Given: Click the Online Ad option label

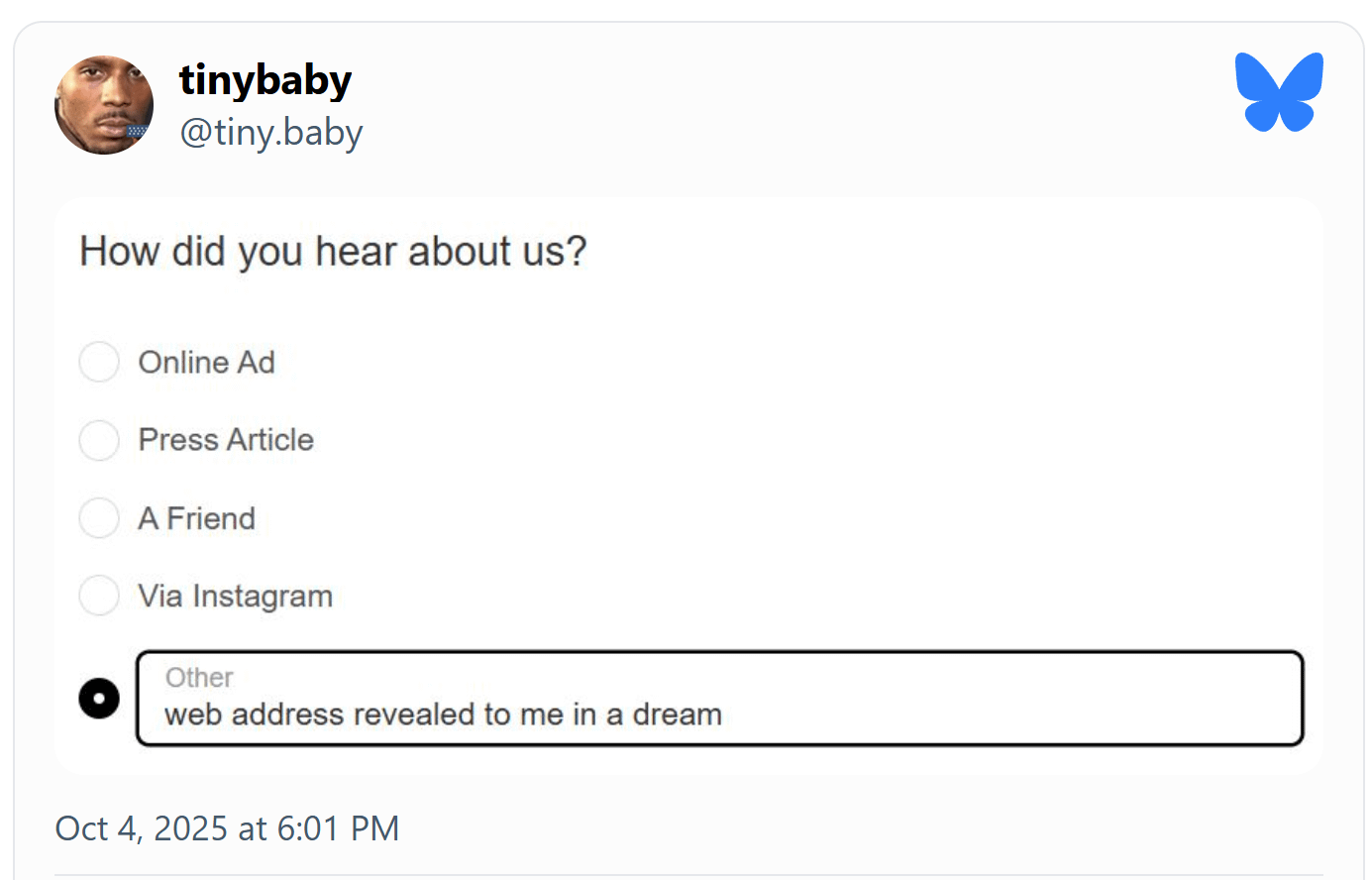Looking at the screenshot, I should (x=206, y=363).
